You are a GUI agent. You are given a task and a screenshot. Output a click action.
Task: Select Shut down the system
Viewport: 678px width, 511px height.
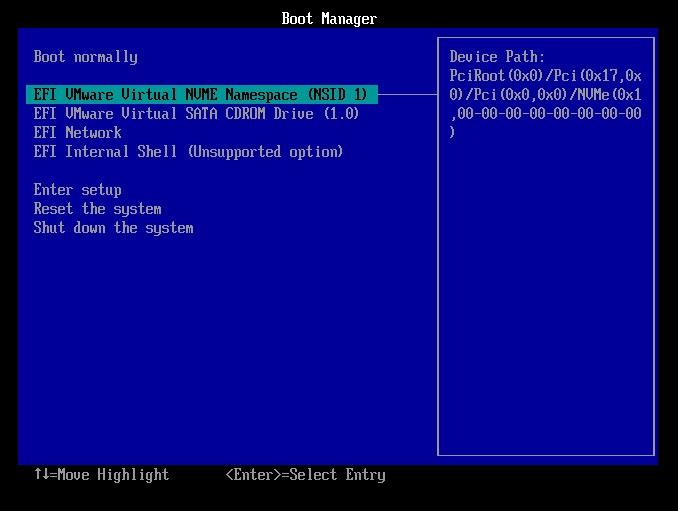point(113,228)
